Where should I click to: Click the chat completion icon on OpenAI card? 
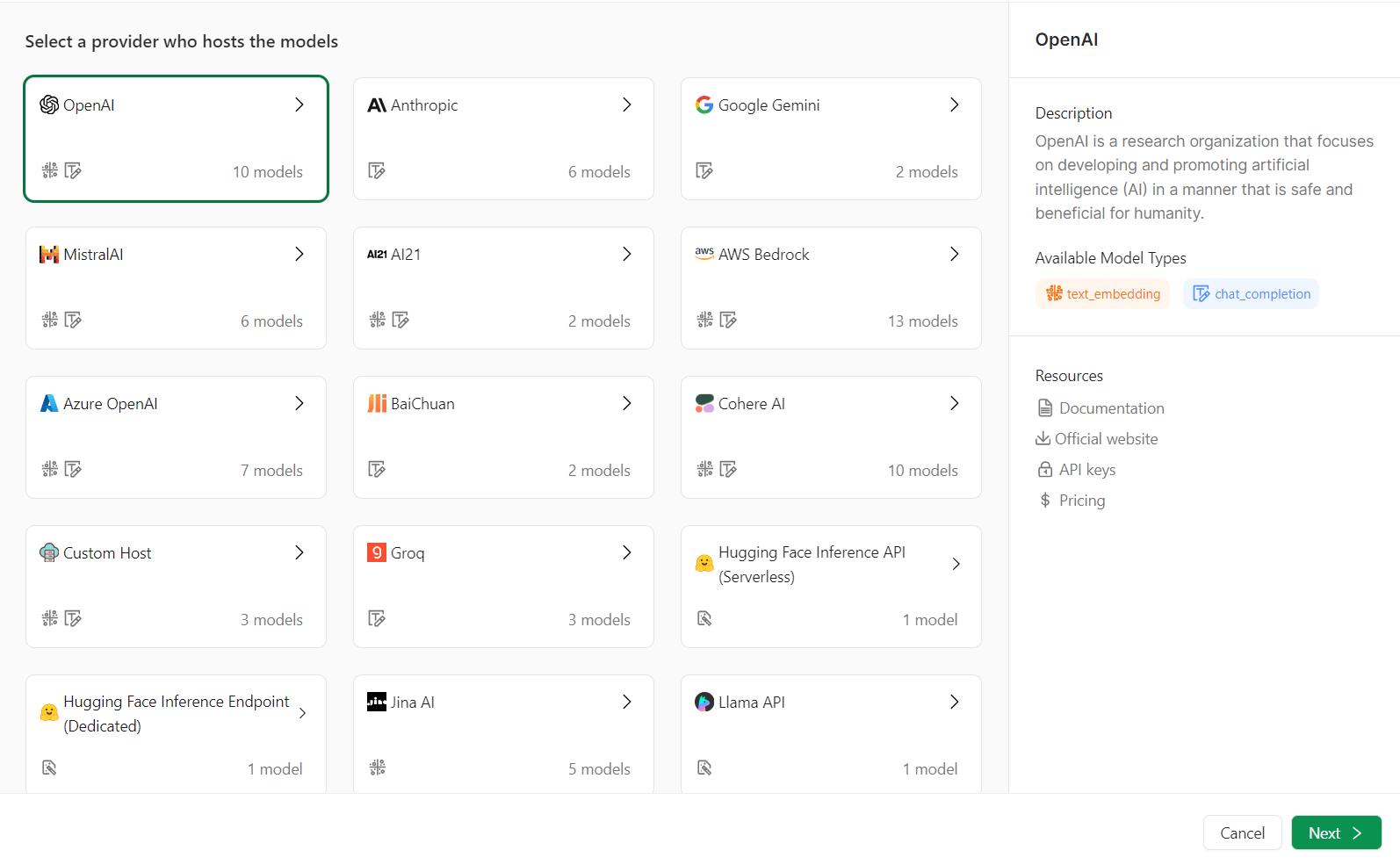click(x=74, y=170)
